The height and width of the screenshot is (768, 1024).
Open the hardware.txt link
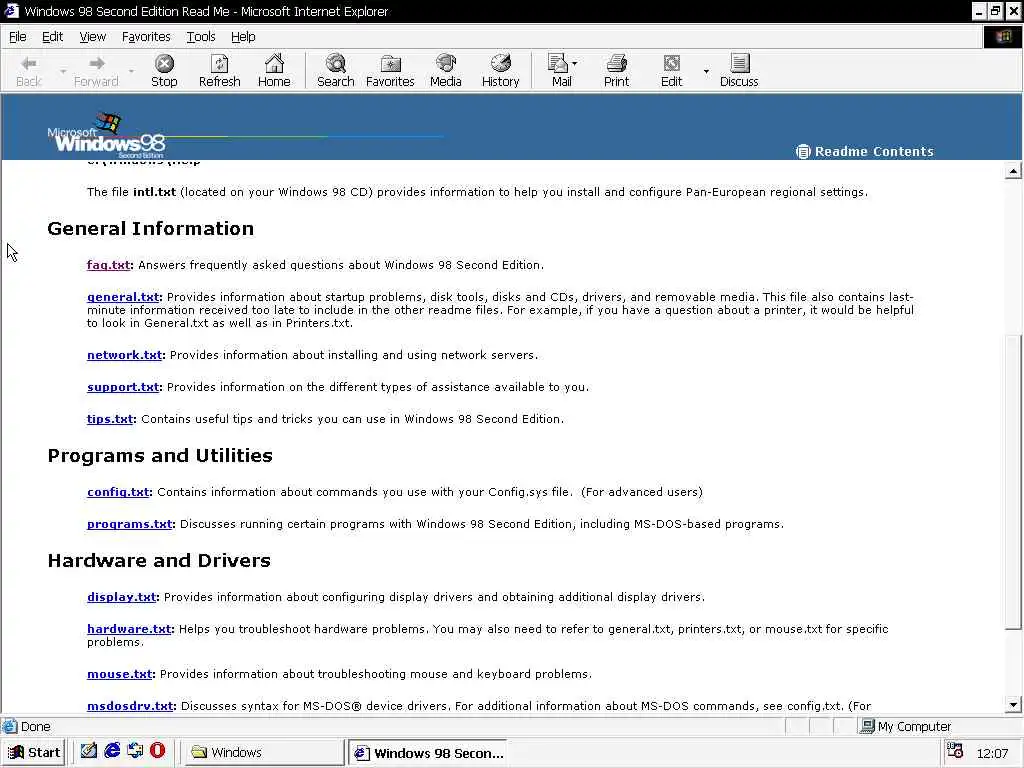click(129, 630)
